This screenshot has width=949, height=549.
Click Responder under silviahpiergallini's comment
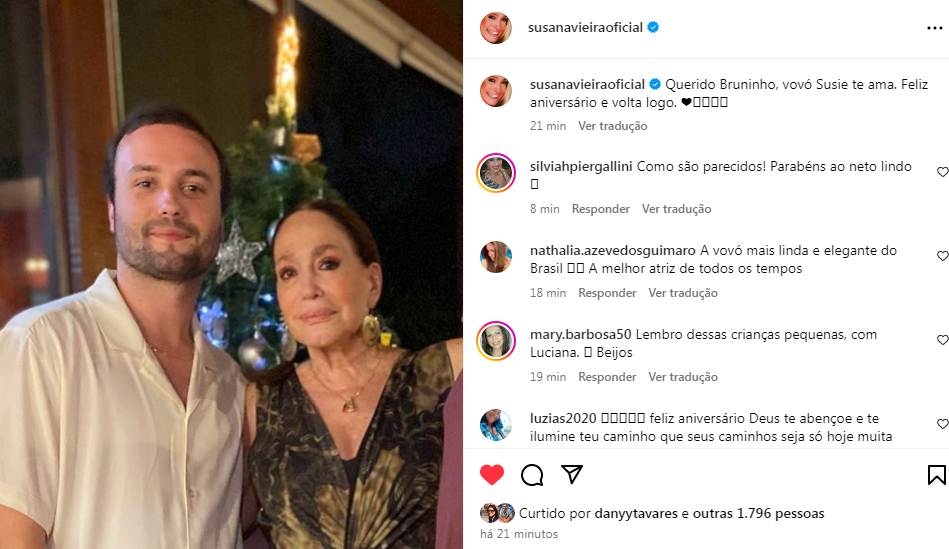pos(601,209)
